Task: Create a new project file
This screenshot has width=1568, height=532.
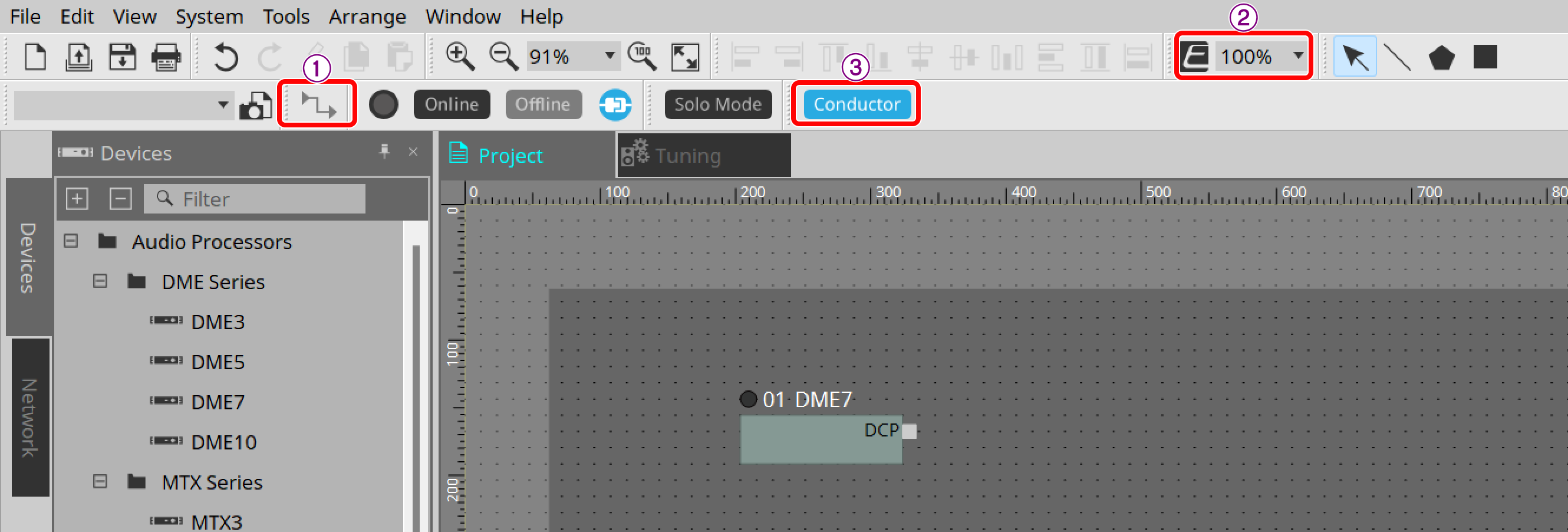Action: [35, 57]
